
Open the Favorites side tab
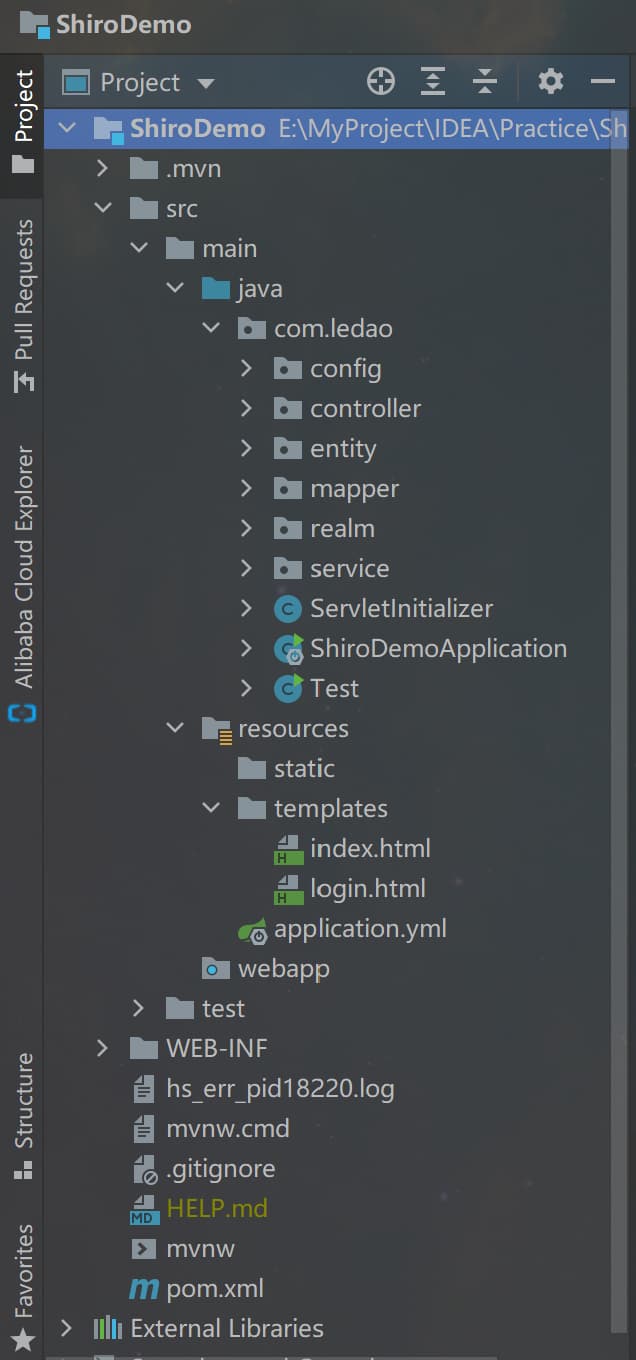point(23,1287)
